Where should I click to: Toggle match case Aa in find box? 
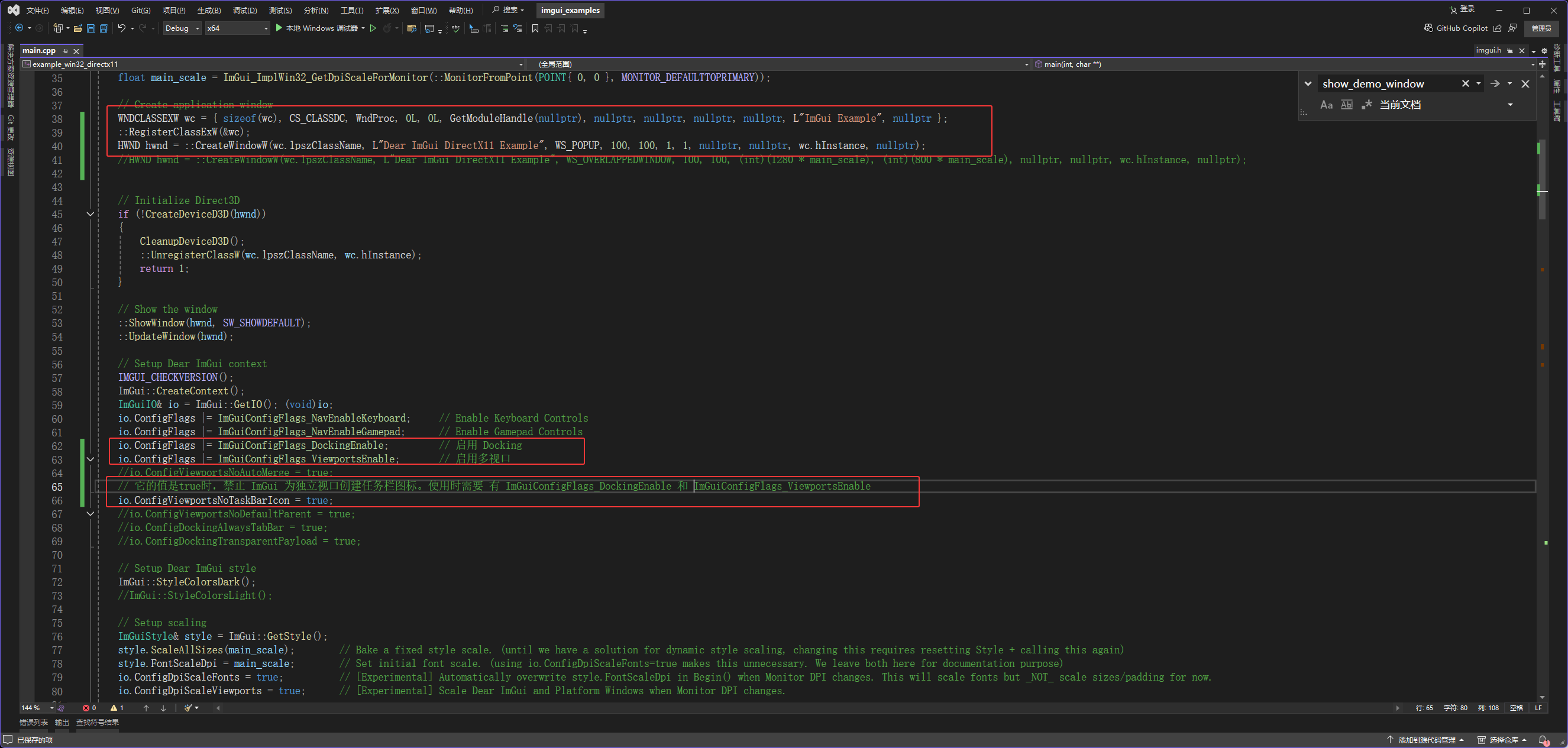pos(1326,105)
